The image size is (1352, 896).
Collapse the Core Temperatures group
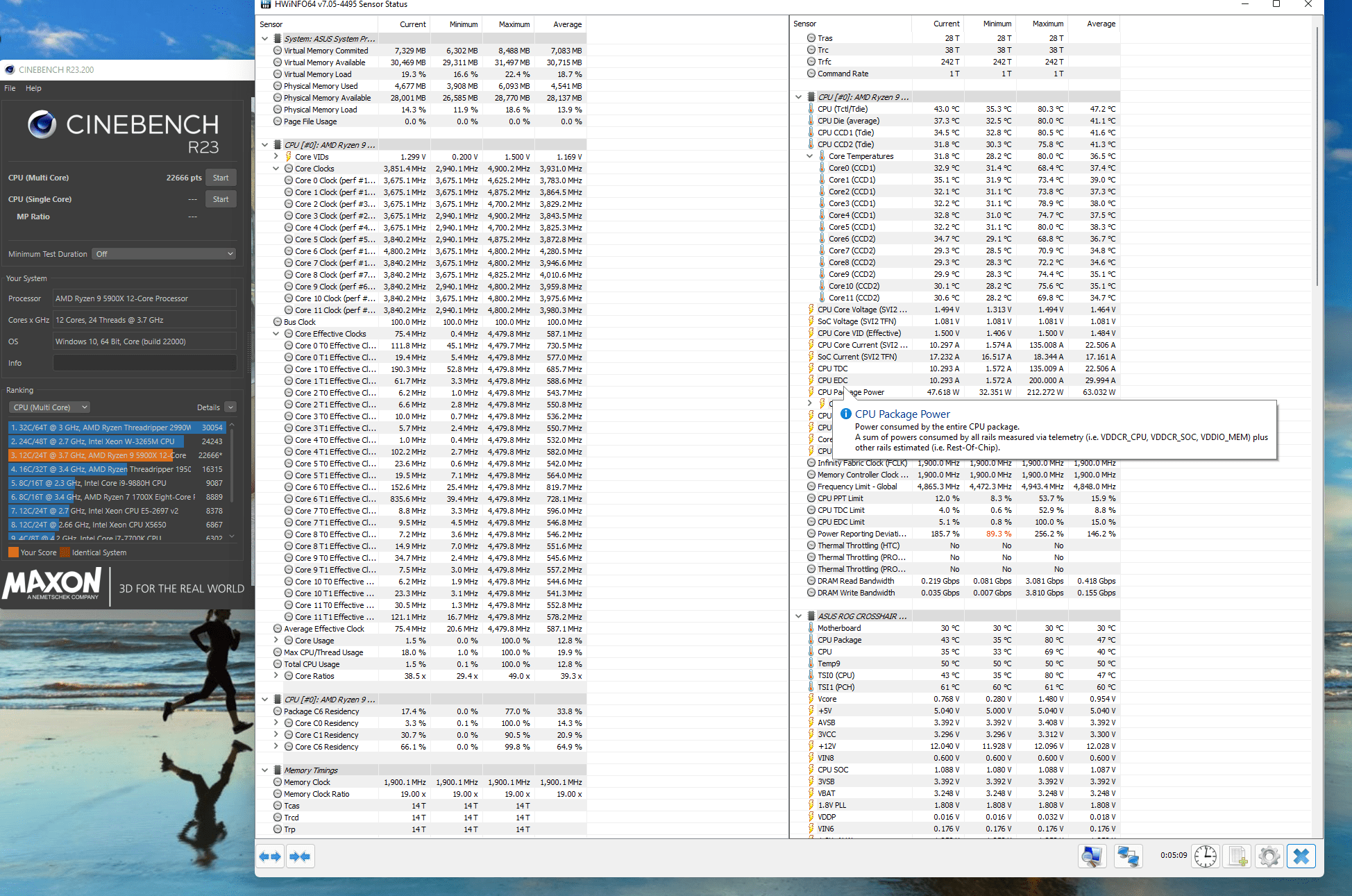[x=809, y=156]
